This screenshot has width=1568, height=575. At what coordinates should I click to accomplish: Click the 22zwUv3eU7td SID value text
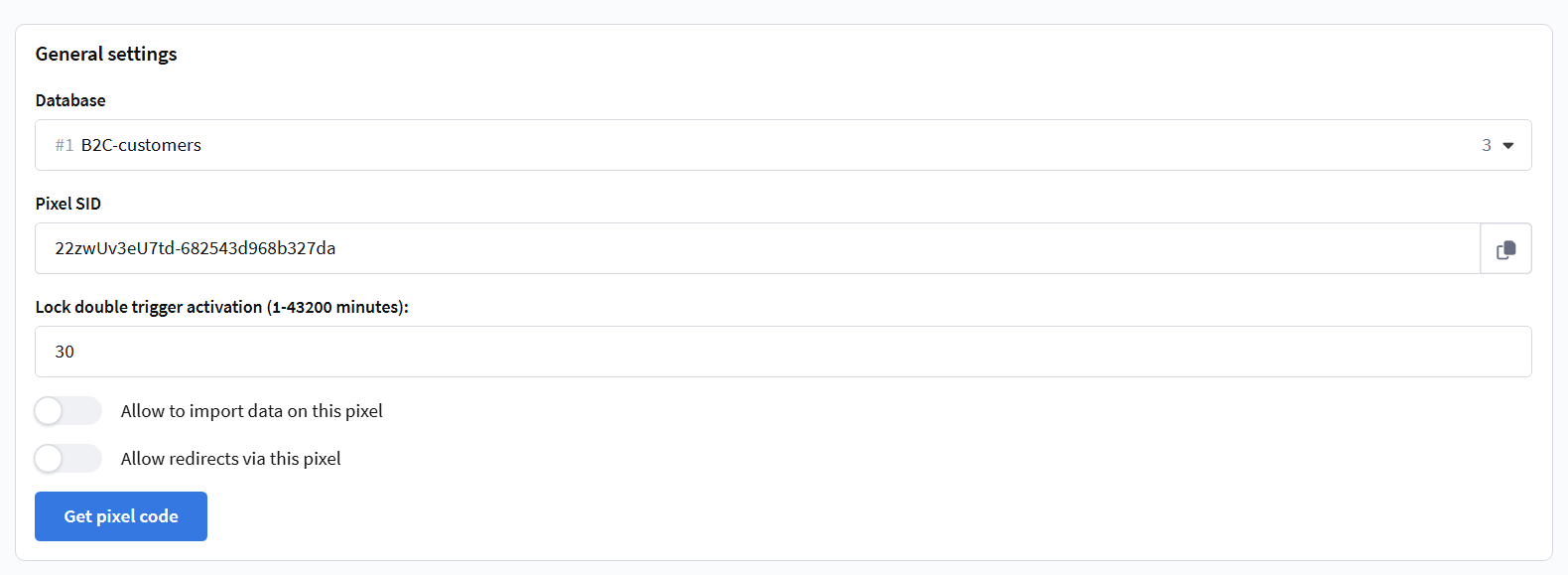click(x=195, y=248)
